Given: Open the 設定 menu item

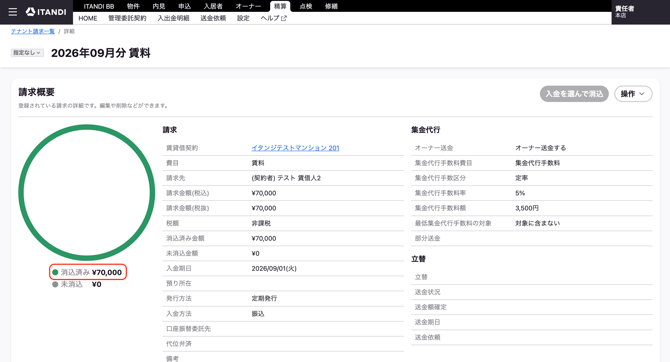Looking at the screenshot, I should pos(243,18).
